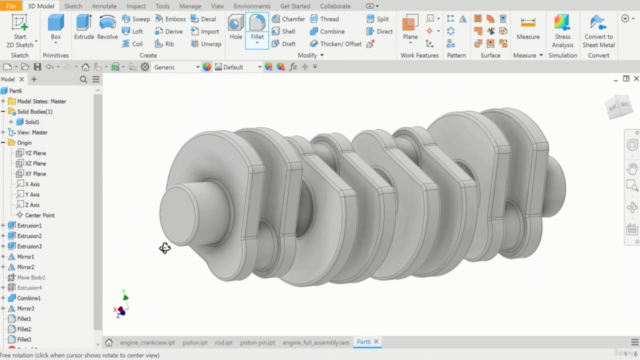The image size is (640, 360).
Task: Choose the Split tool
Action: coord(378,19)
